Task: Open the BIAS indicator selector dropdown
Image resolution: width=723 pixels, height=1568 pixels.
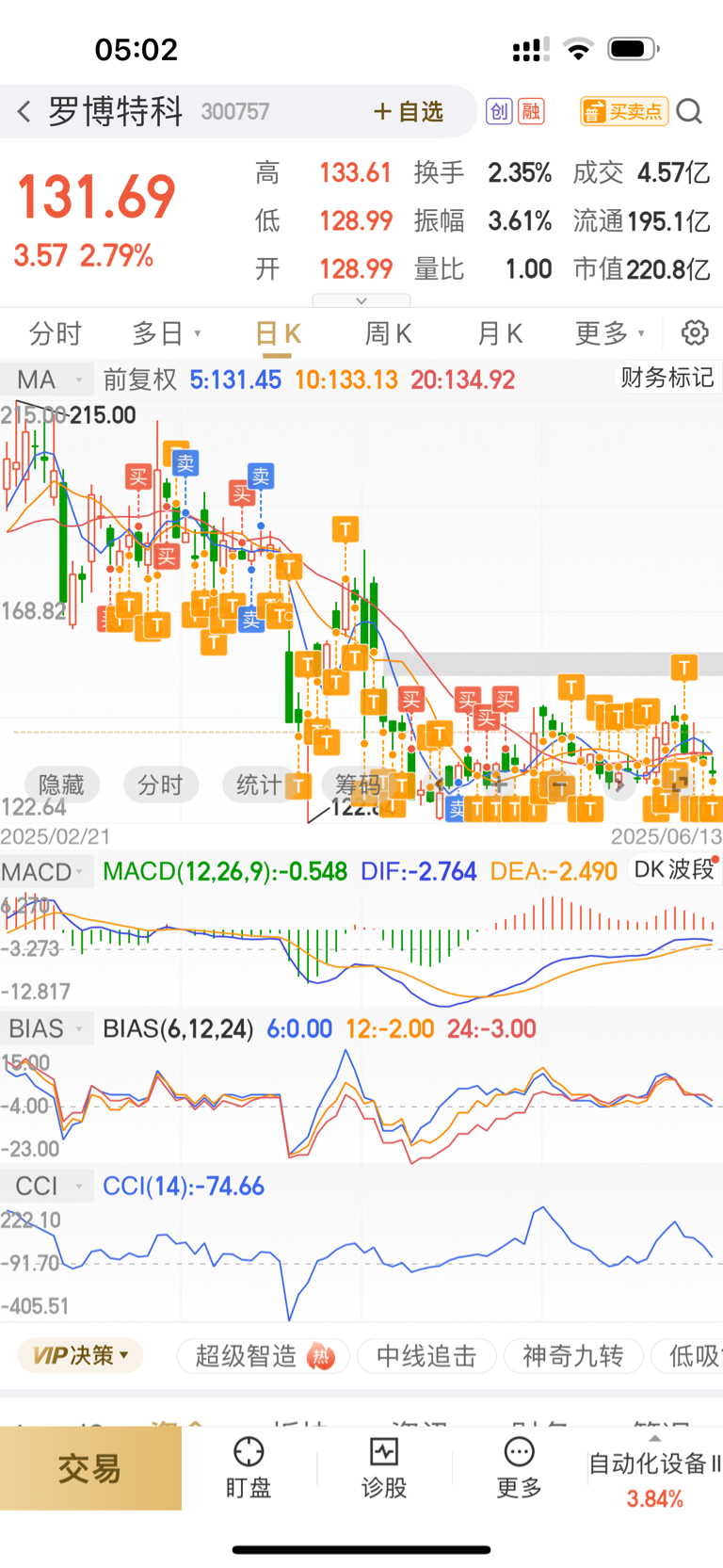Action: pos(45,1028)
